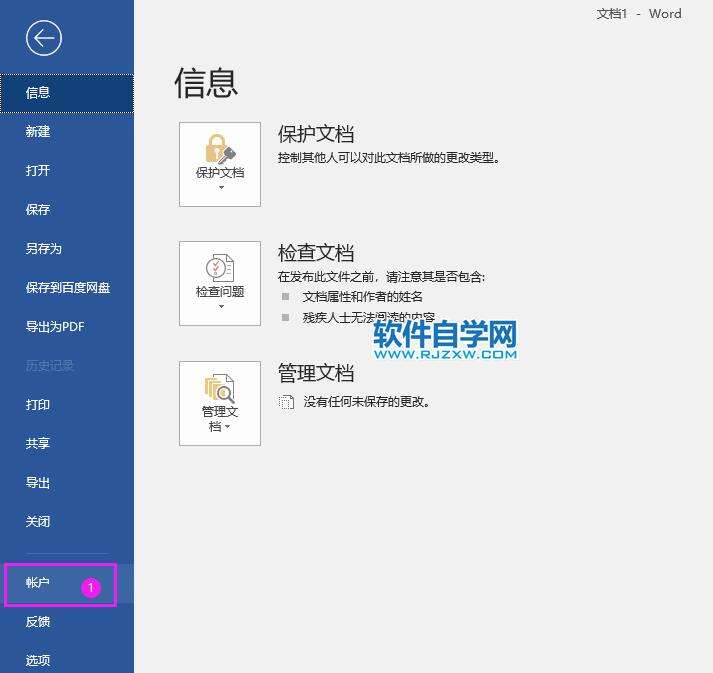
Task: Choose 打开 from the sidebar
Action: click(x=66, y=171)
